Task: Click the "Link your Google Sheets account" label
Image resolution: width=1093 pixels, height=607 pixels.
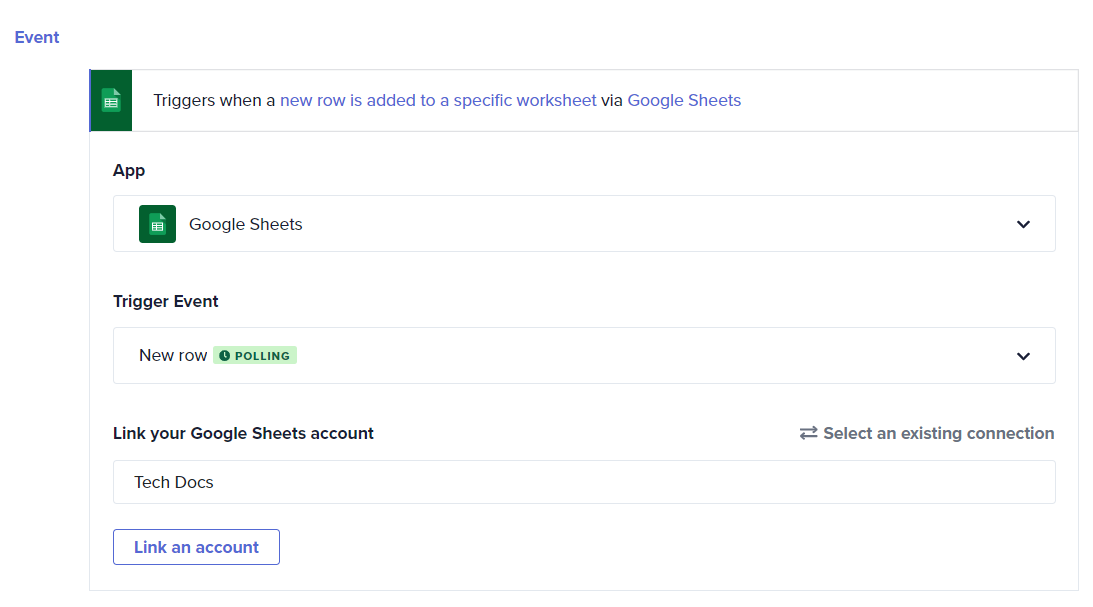Action: (x=243, y=433)
